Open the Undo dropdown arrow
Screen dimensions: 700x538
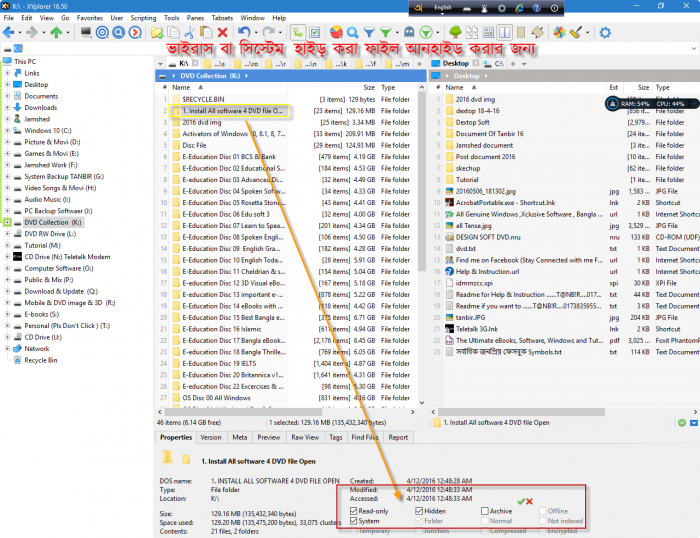click(256, 33)
